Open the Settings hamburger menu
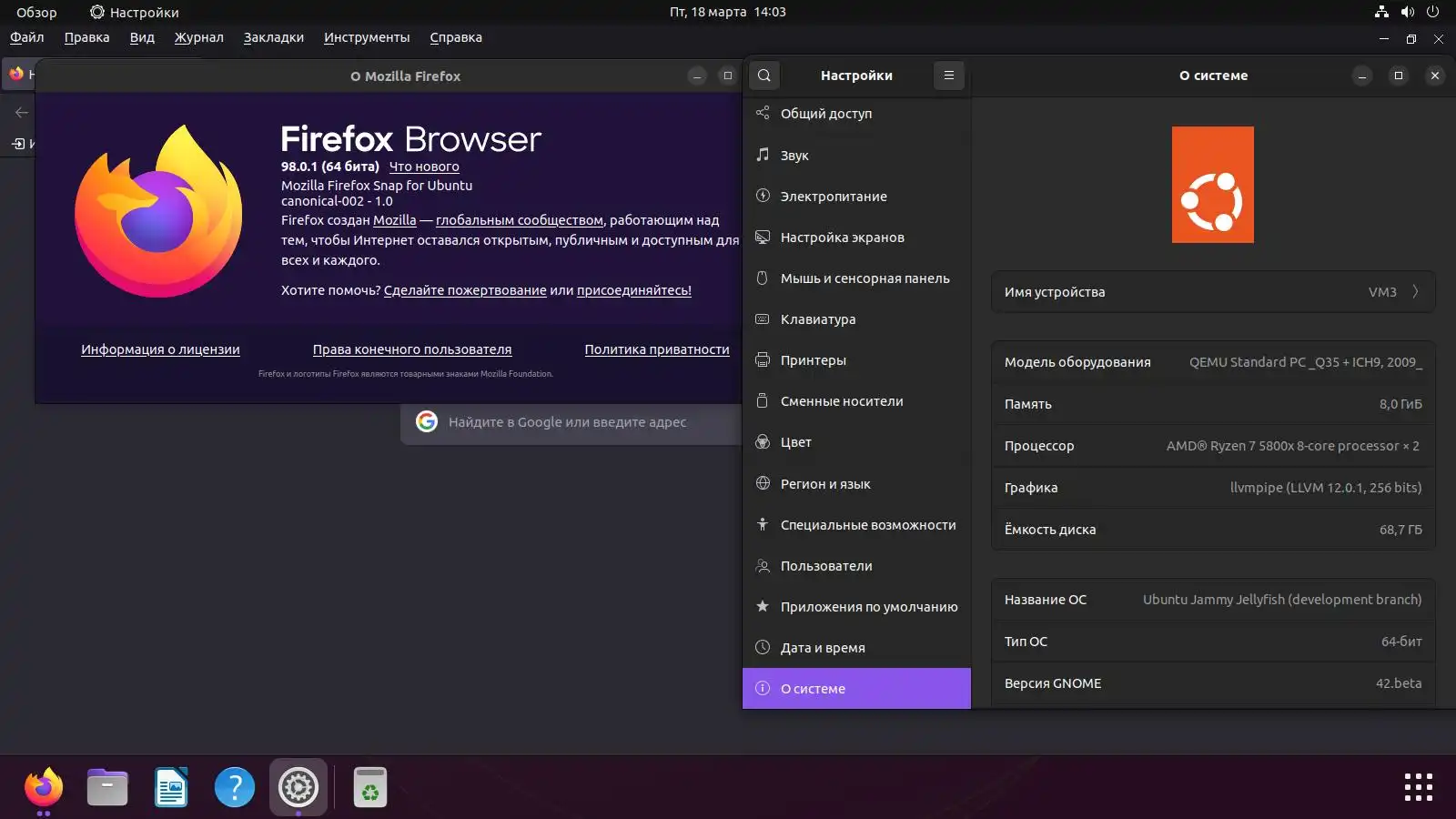The width and height of the screenshot is (1456, 819). 949,76
